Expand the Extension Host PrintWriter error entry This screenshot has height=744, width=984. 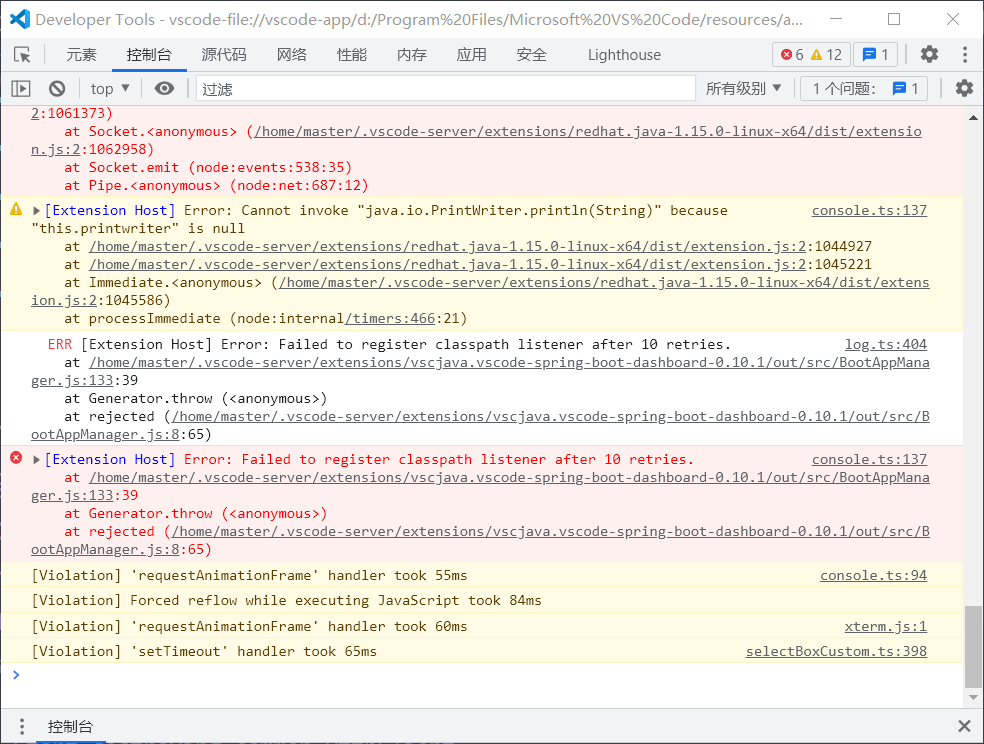[36, 210]
